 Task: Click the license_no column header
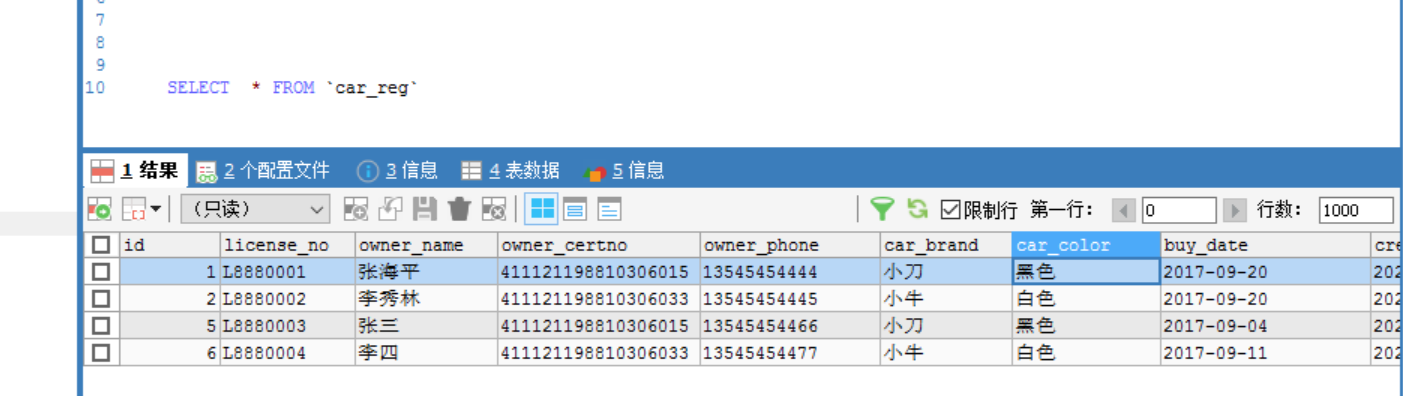pyautogui.click(x=288, y=245)
